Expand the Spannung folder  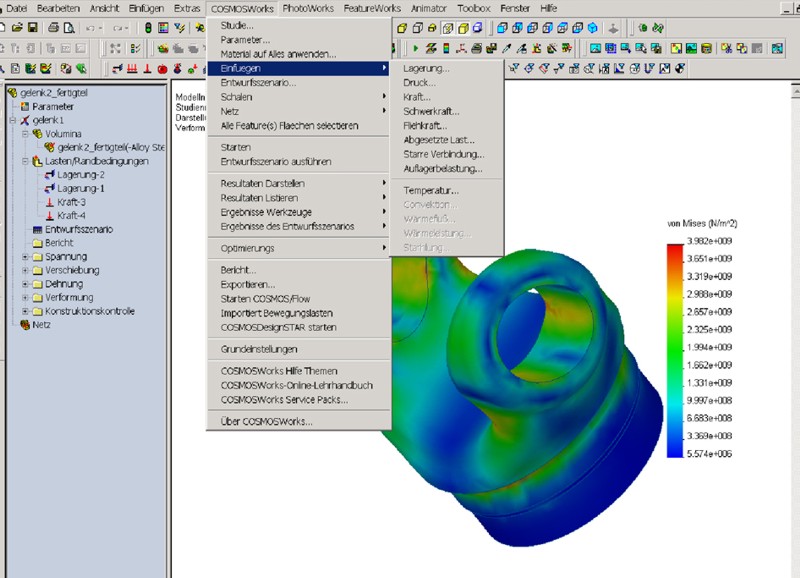[x=25, y=257]
